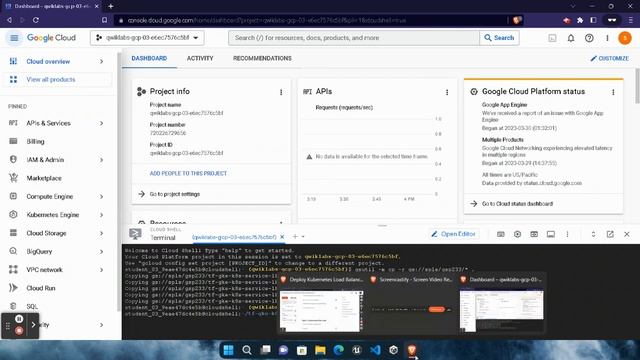Open the Google Cloud navigation hamburger menu
The image size is (640, 360).
pos(14,38)
